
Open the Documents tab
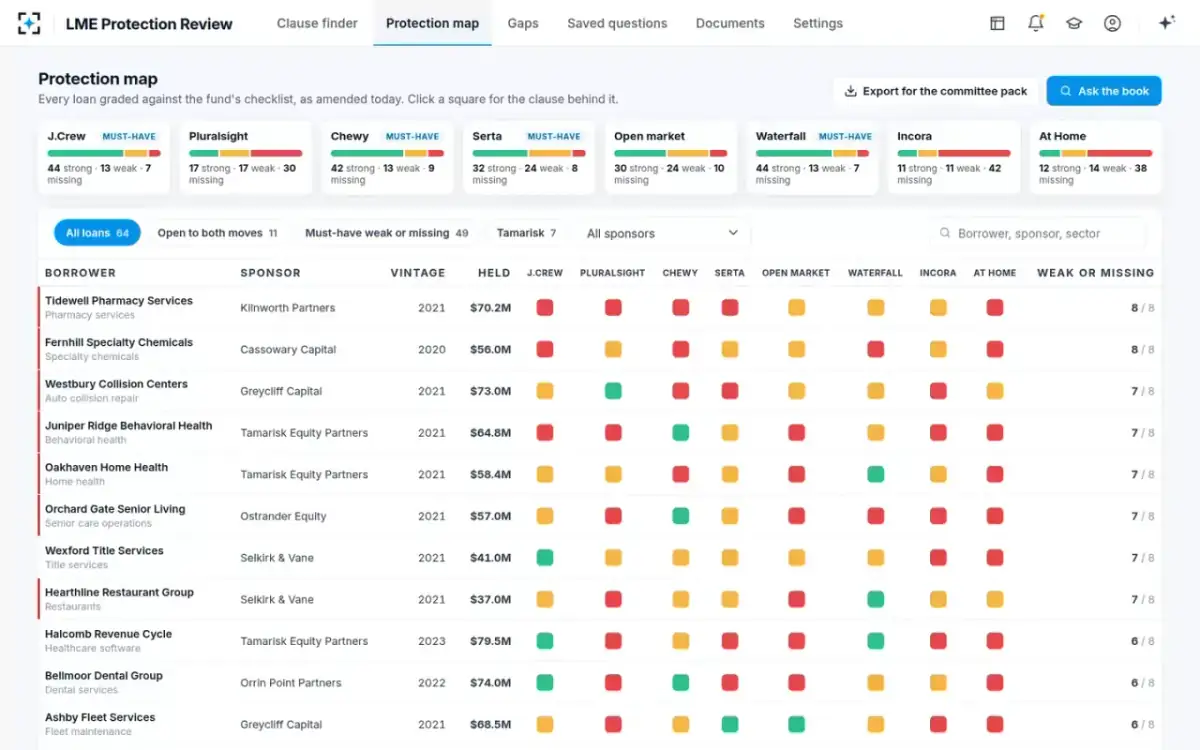pyautogui.click(x=730, y=23)
